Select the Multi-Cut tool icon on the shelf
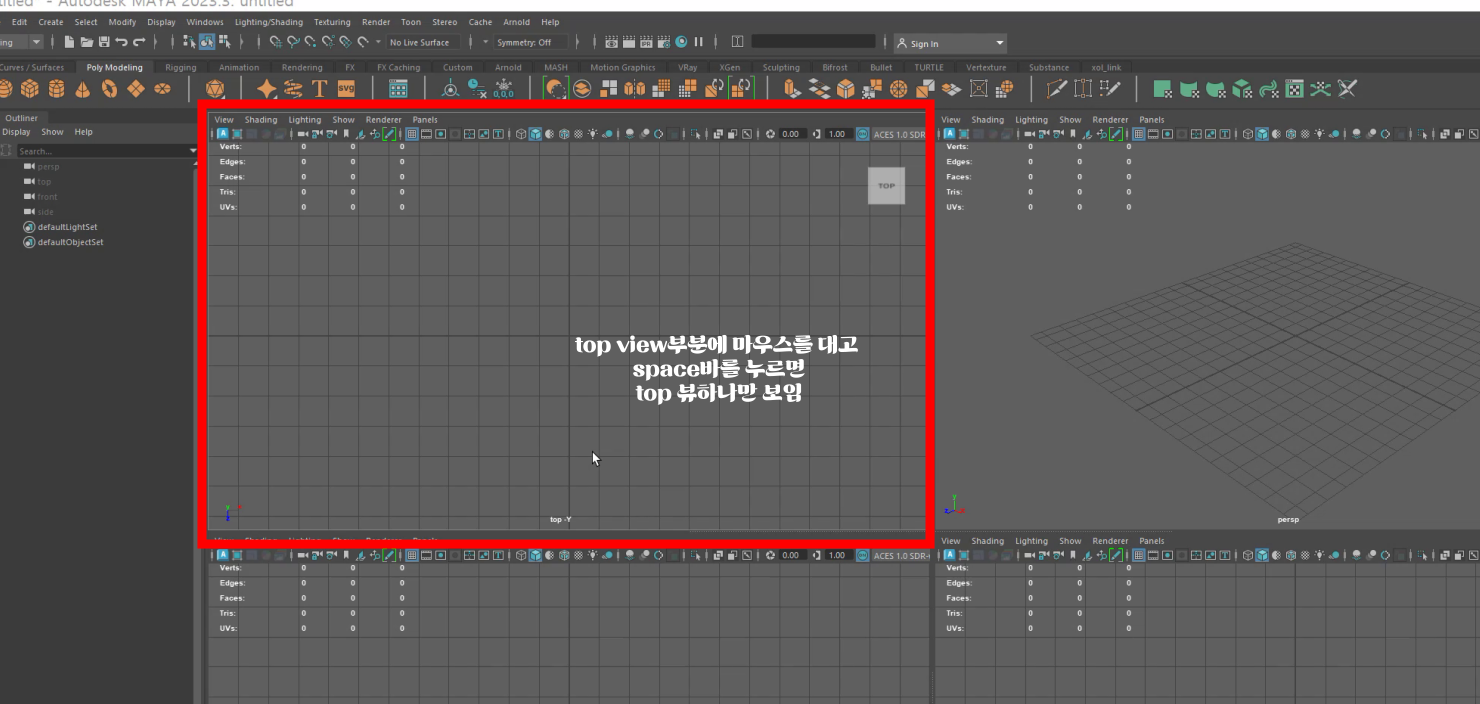The image size is (1480, 704). (1056, 89)
